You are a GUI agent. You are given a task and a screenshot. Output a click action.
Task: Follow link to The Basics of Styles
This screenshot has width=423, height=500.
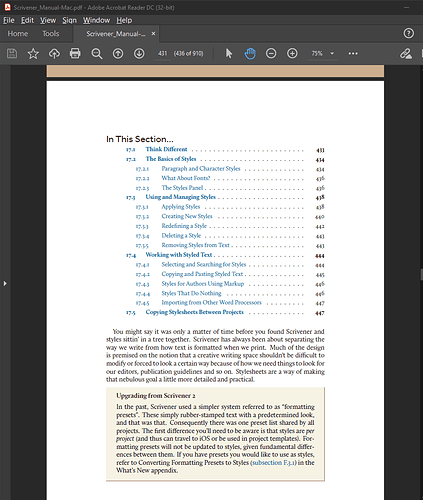171,159
